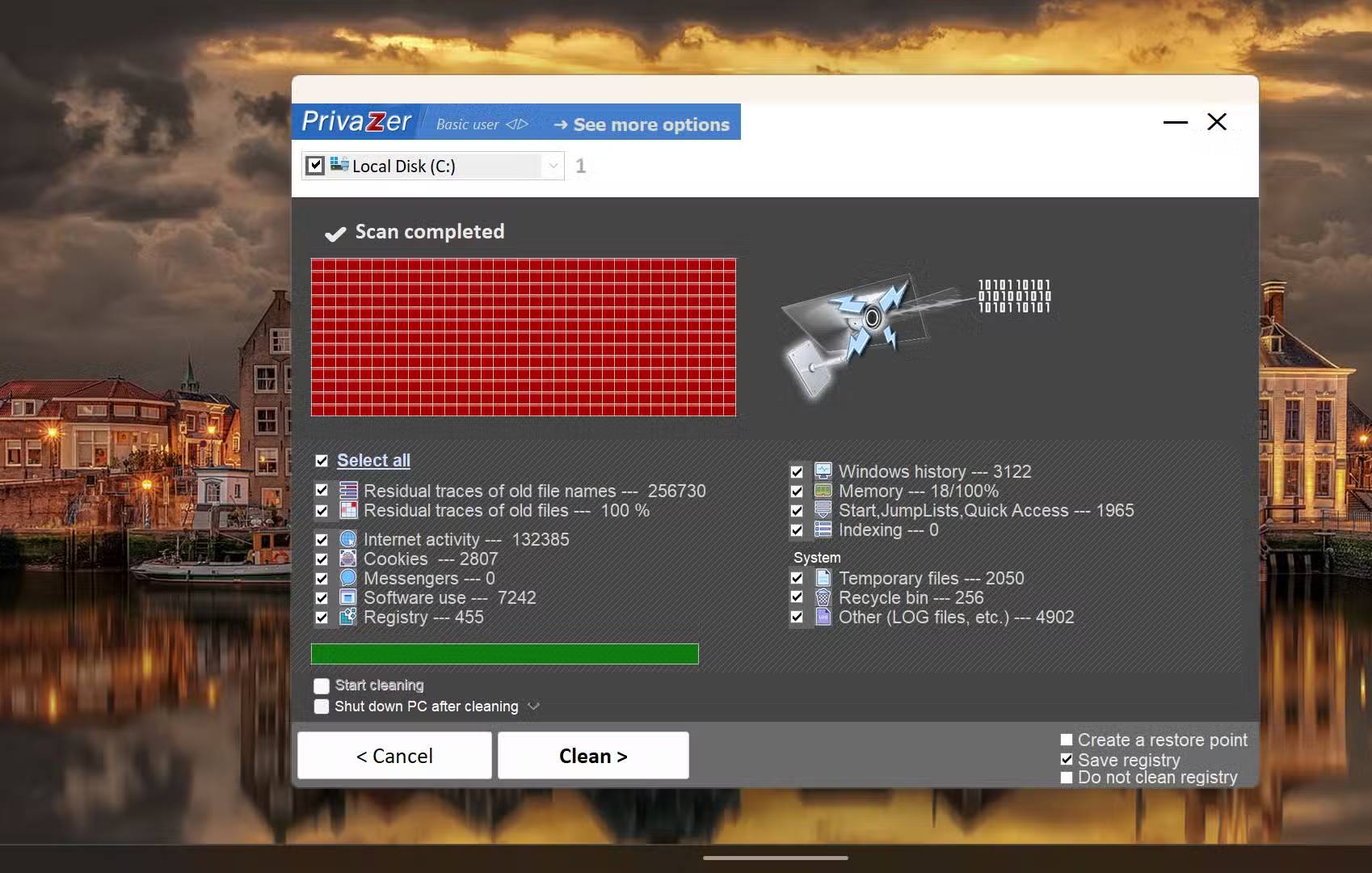The height and width of the screenshot is (873, 1372).
Task: Click the Scan completed checkmark icon
Action: [x=335, y=234]
